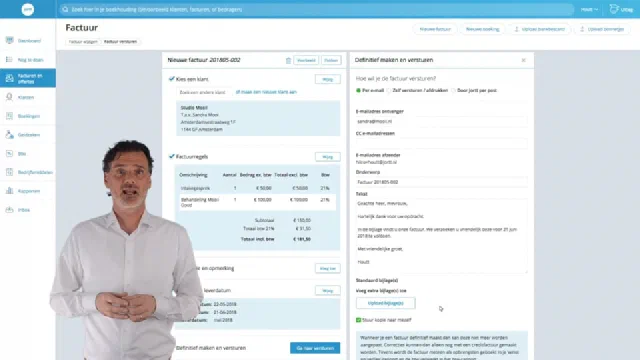Image resolution: width=640 pixels, height=360 pixels.
Task: Switch to the Factuur wijzigen tab
Action: click(83, 42)
